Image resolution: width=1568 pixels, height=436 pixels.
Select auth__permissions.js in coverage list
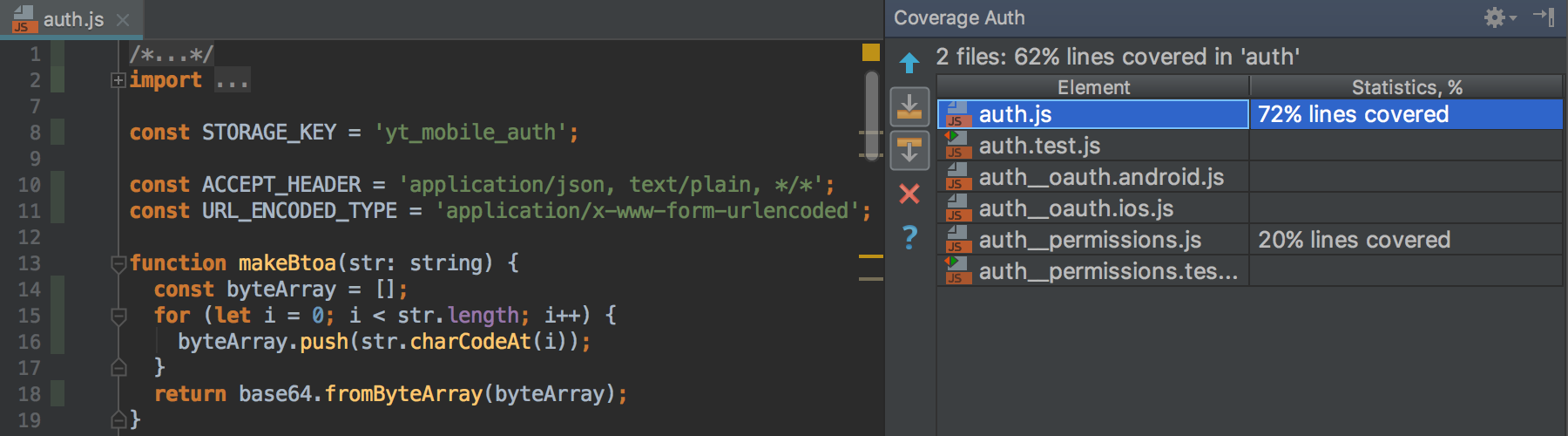tap(1250, 240)
